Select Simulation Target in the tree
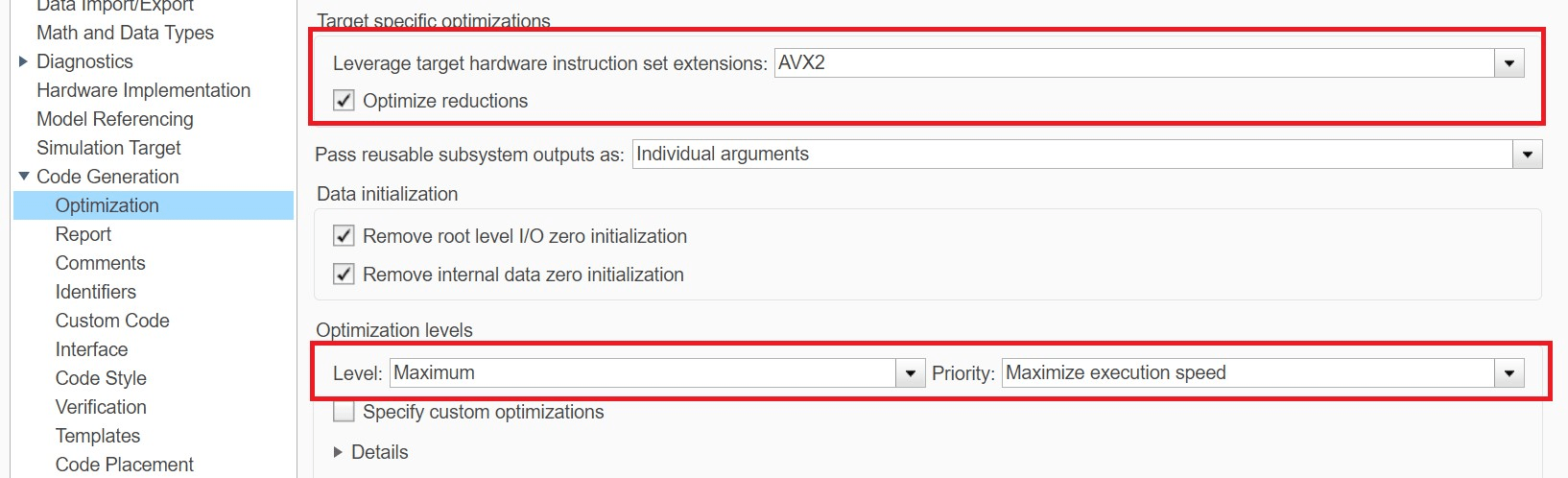This screenshot has width=1568, height=478. coord(108,148)
